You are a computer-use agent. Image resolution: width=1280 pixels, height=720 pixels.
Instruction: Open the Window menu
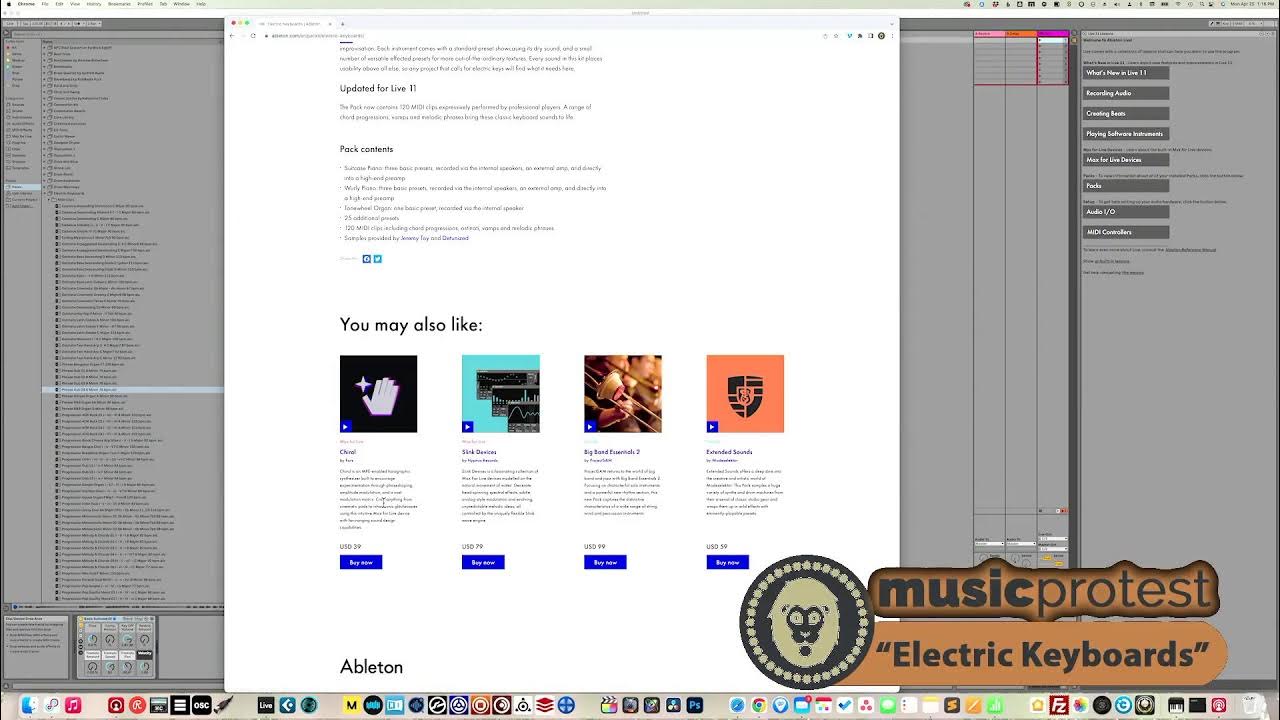tap(181, 4)
